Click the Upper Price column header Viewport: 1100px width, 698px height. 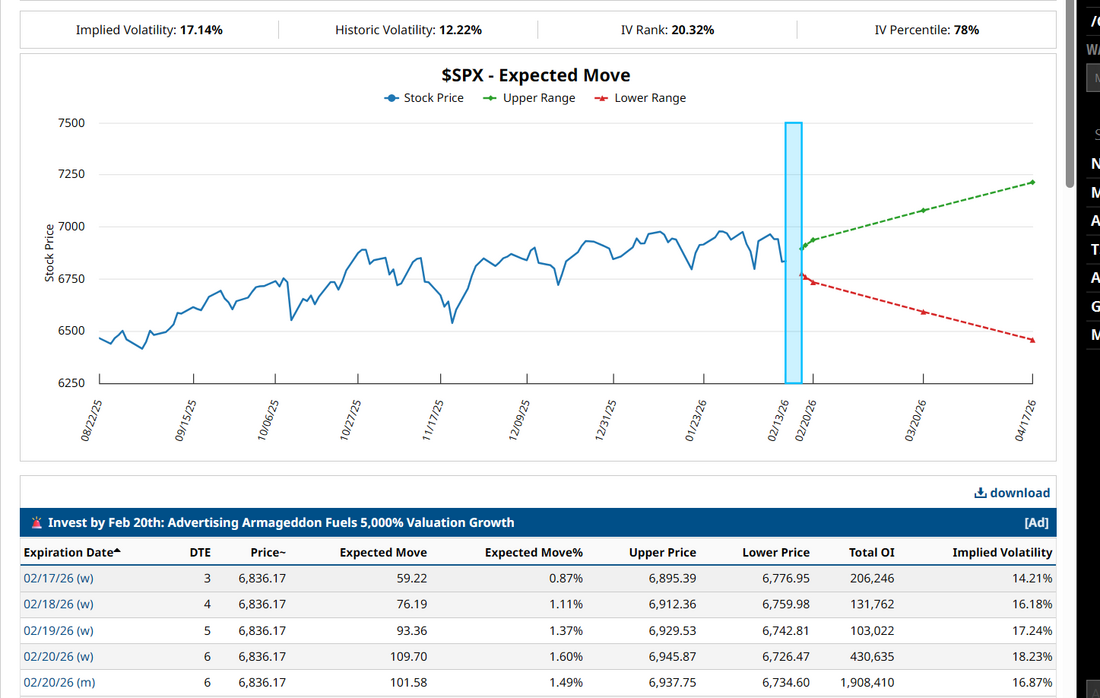click(x=661, y=552)
